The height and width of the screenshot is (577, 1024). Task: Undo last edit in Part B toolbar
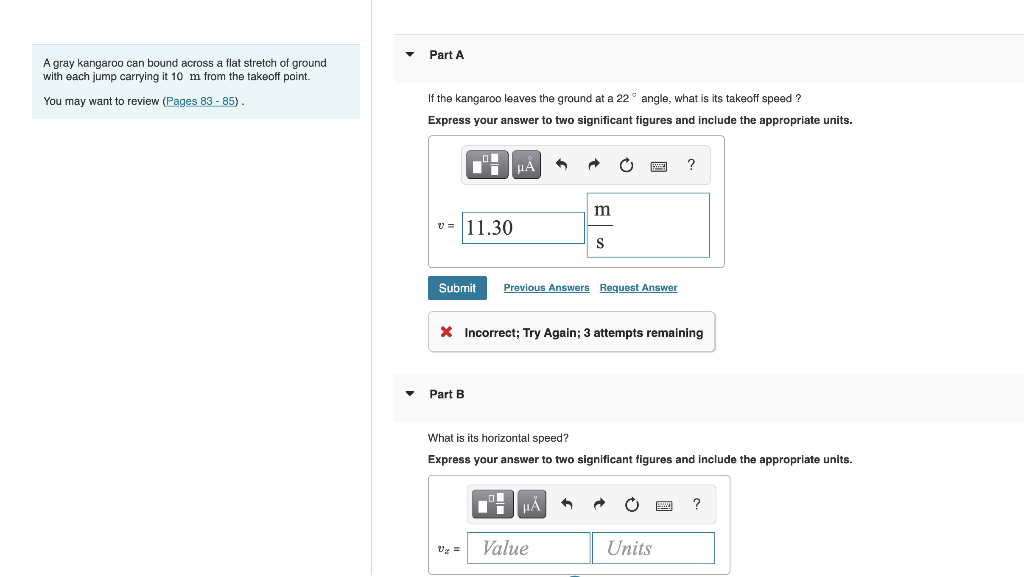566,504
